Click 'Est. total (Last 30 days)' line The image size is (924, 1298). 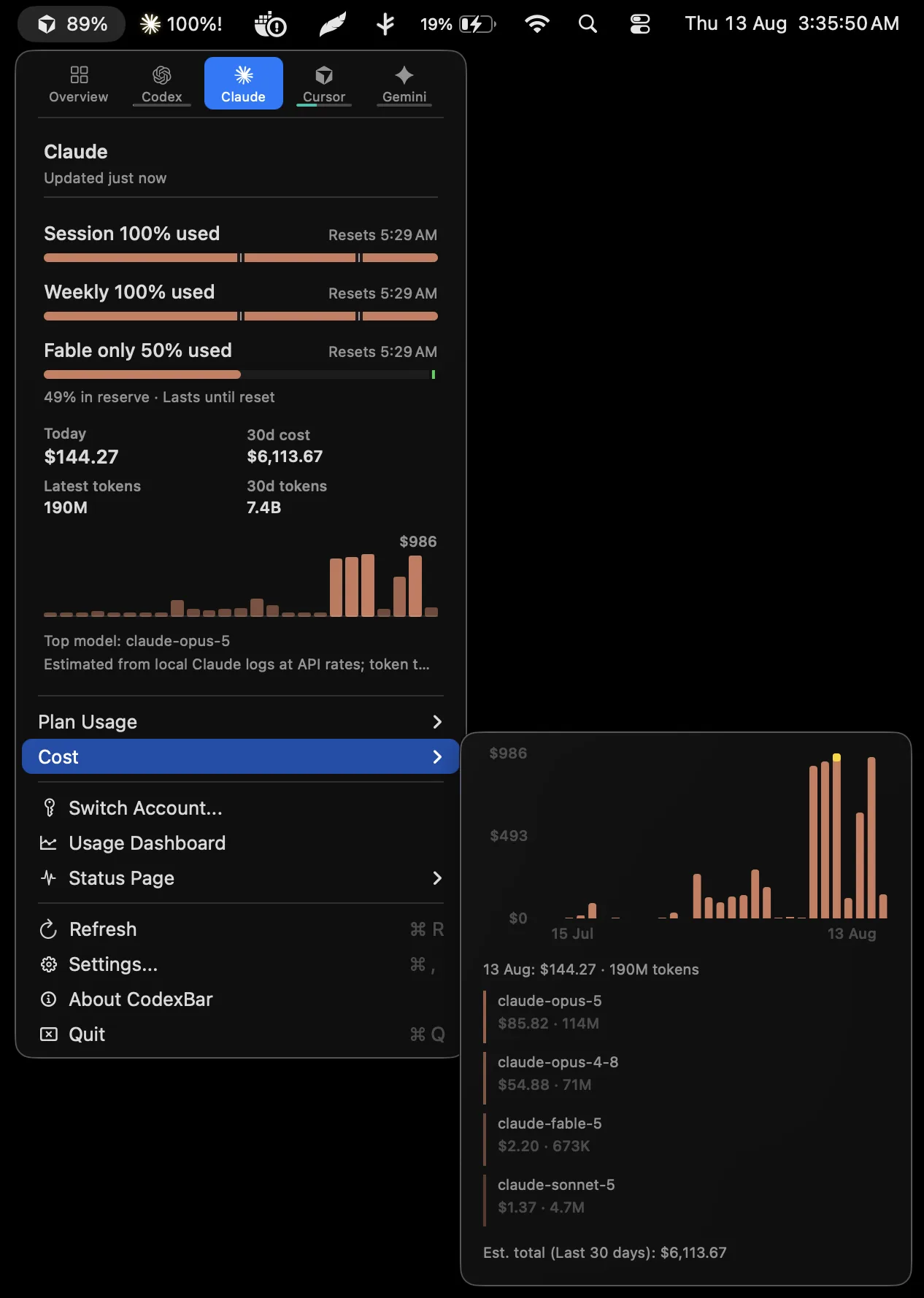(605, 1253)
